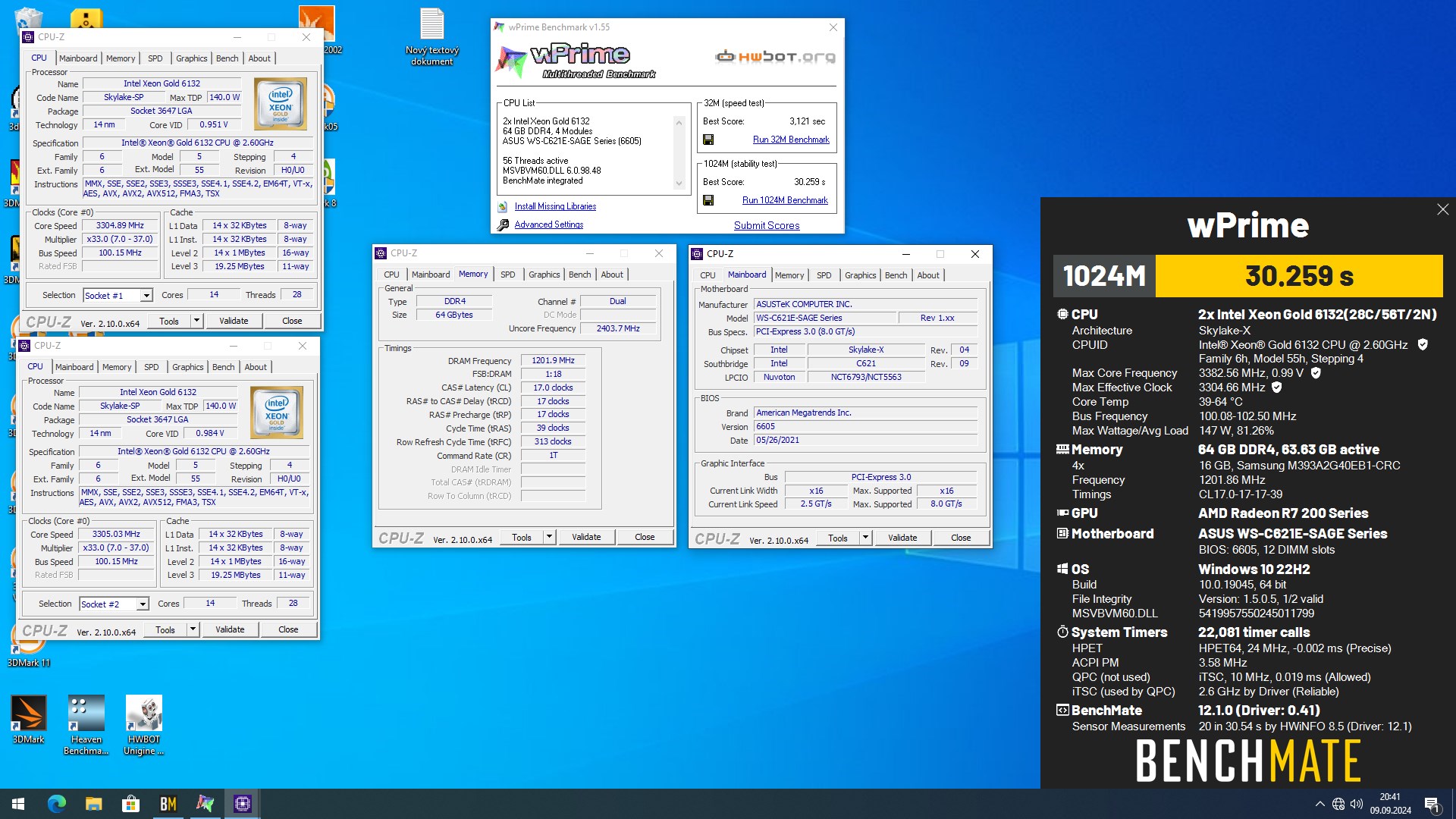This screenshot has height=819, width=1456.
Task: Open the HWBOT.org logo link in wPrime
Action: (x=775, y=57)
